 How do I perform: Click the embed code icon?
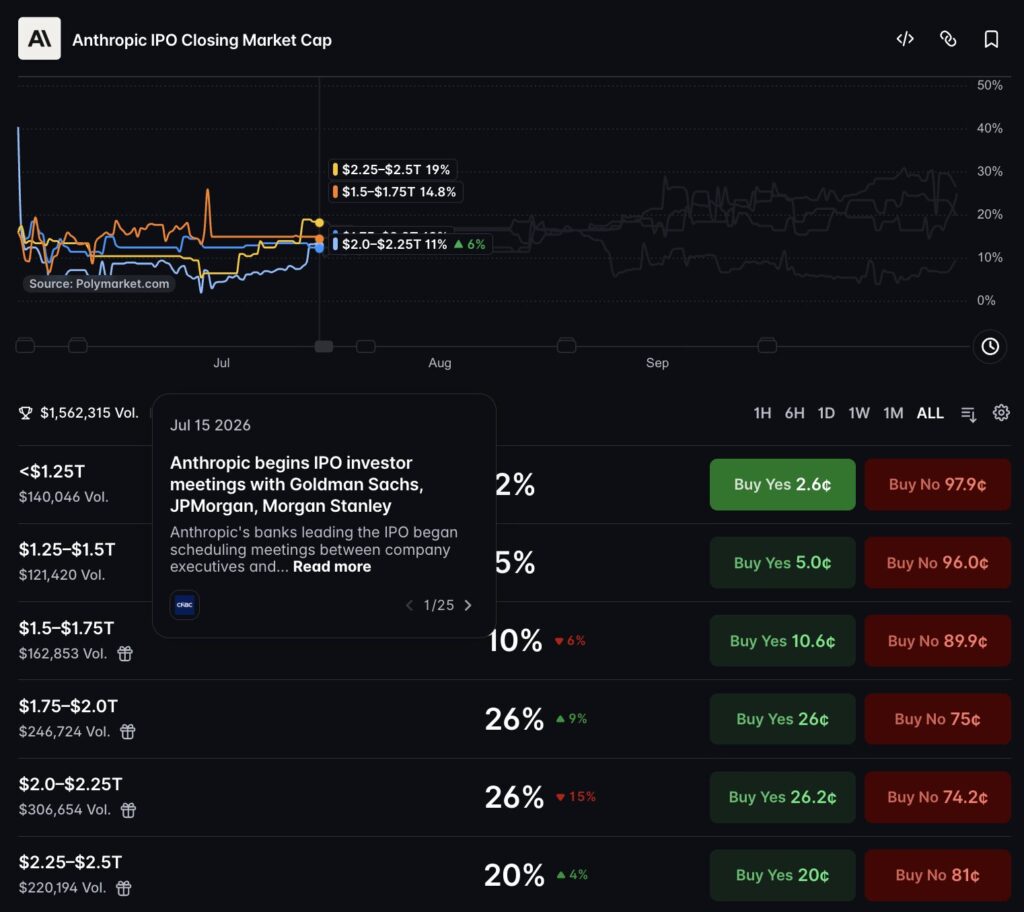pos(904,39)
